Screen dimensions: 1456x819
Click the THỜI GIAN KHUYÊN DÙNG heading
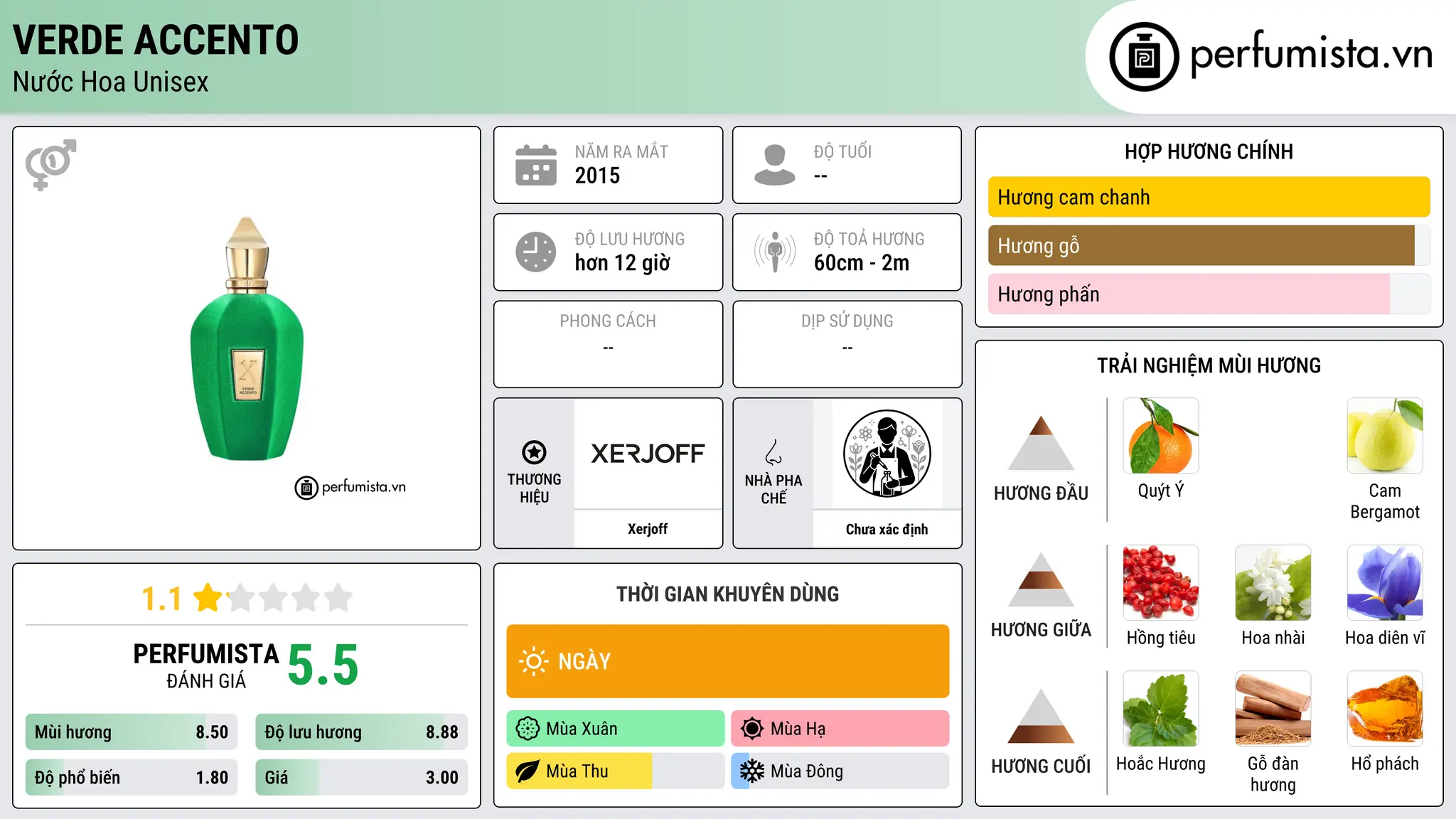click(727, 594)
